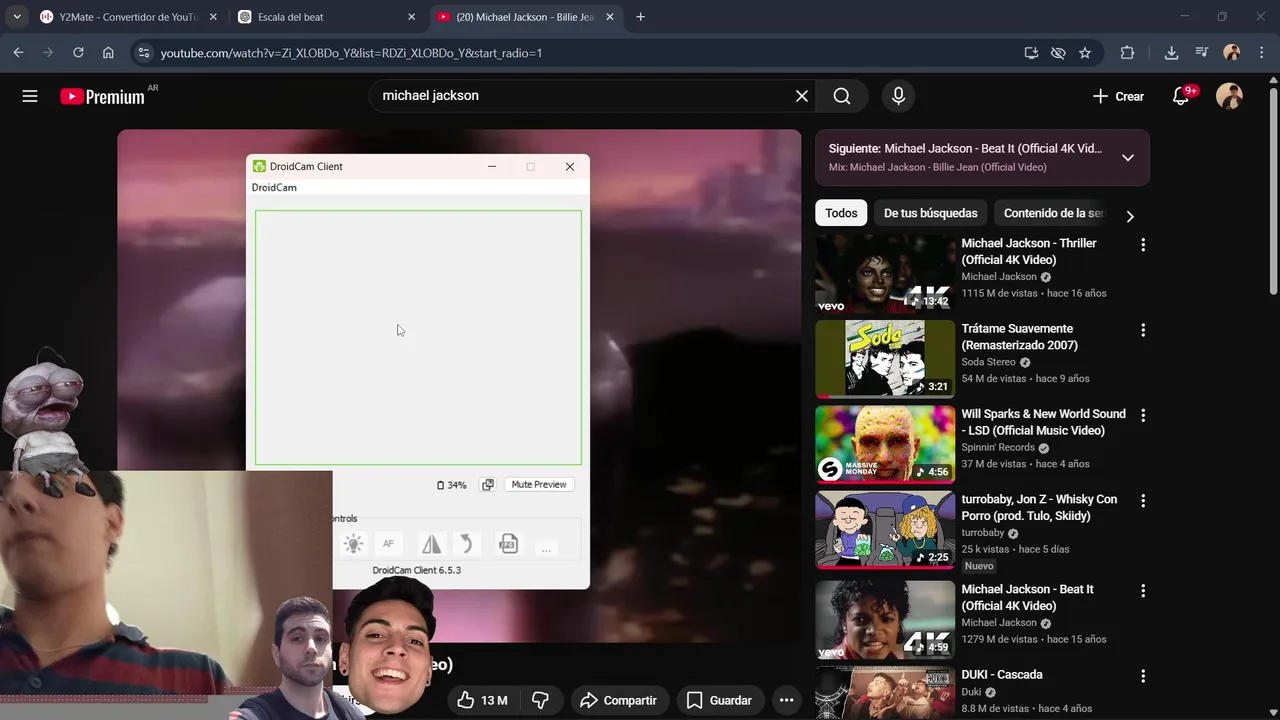Image resolution: width=1280 pixels, height=720 pixels.
Task: Click the Compartir share button
Action: click(x=618, y=700)
